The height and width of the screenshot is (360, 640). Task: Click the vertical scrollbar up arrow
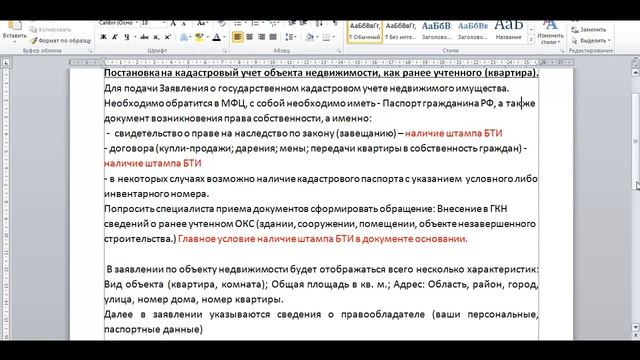click(636, 72)
